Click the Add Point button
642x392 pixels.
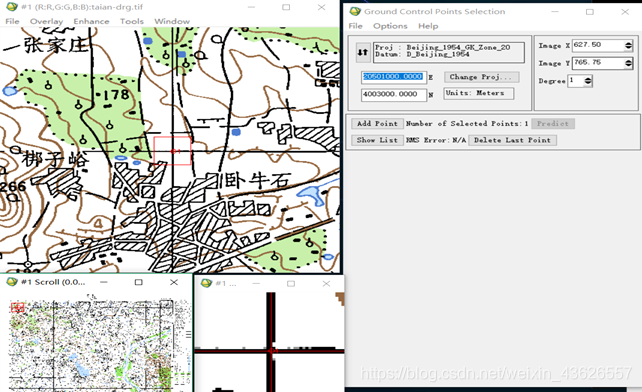point(377,123)
